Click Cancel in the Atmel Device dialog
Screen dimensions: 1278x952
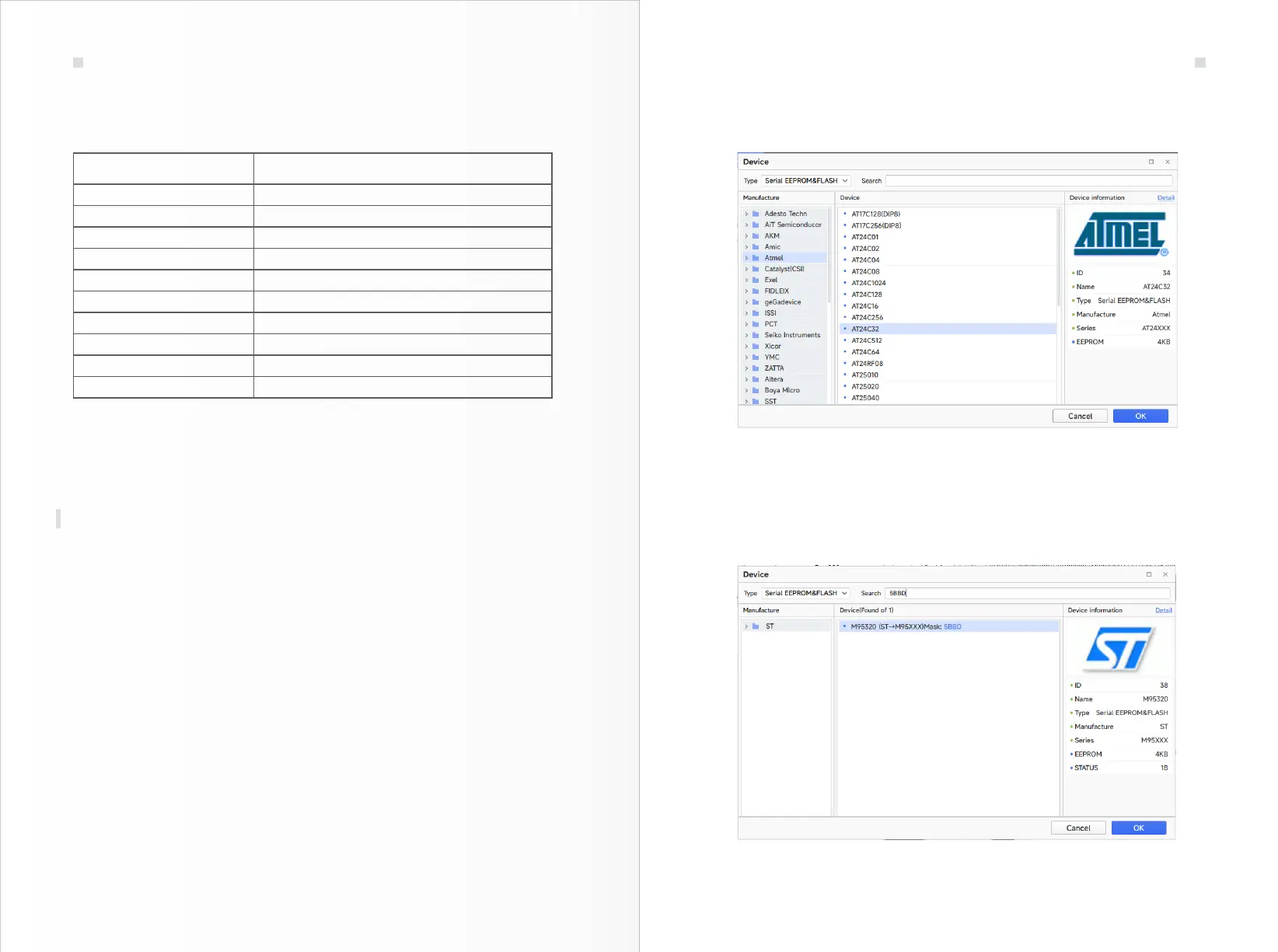tap(1080, 416)
